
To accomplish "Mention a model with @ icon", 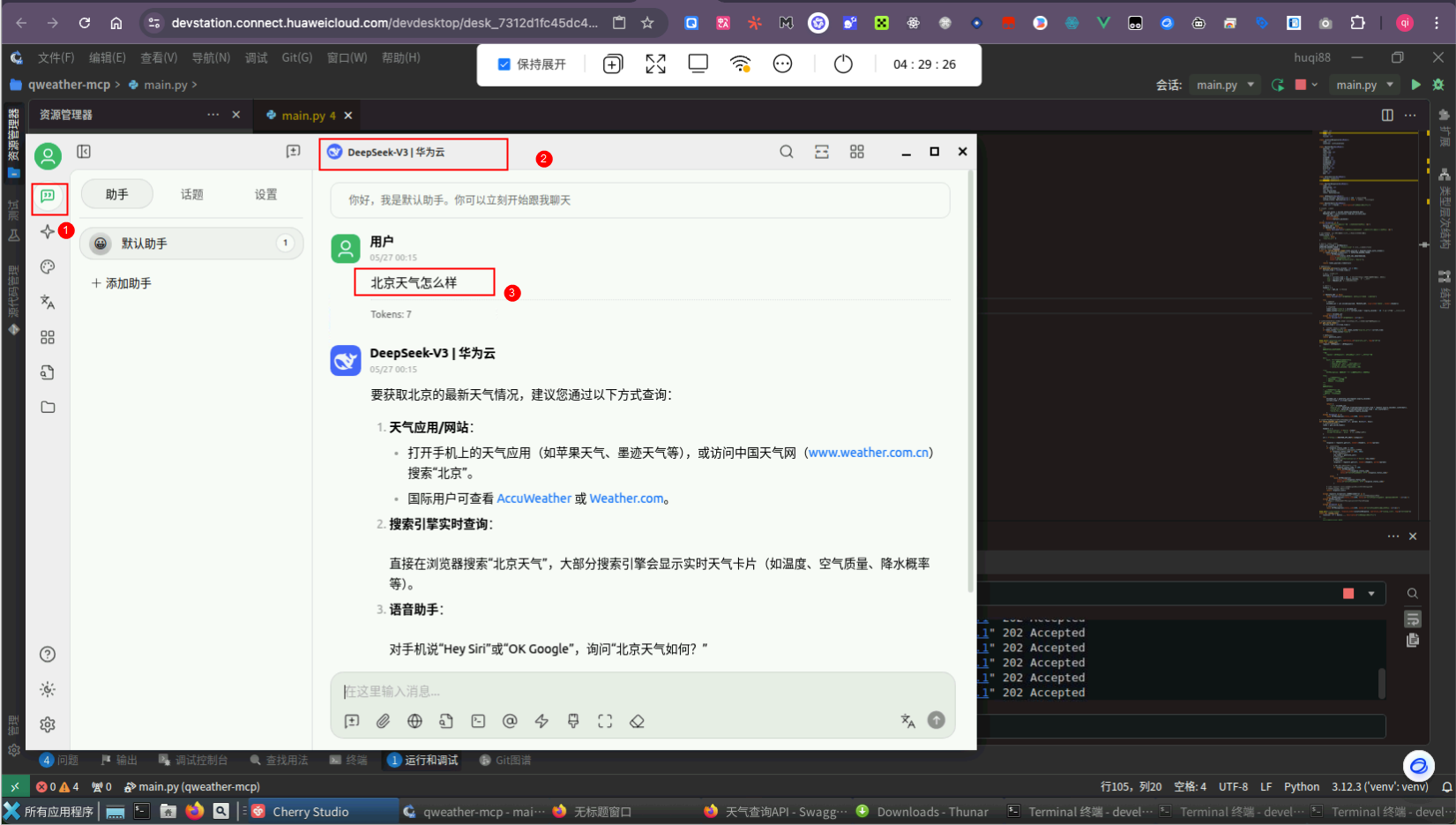I will pyautogui.click(x=510, y=721).
